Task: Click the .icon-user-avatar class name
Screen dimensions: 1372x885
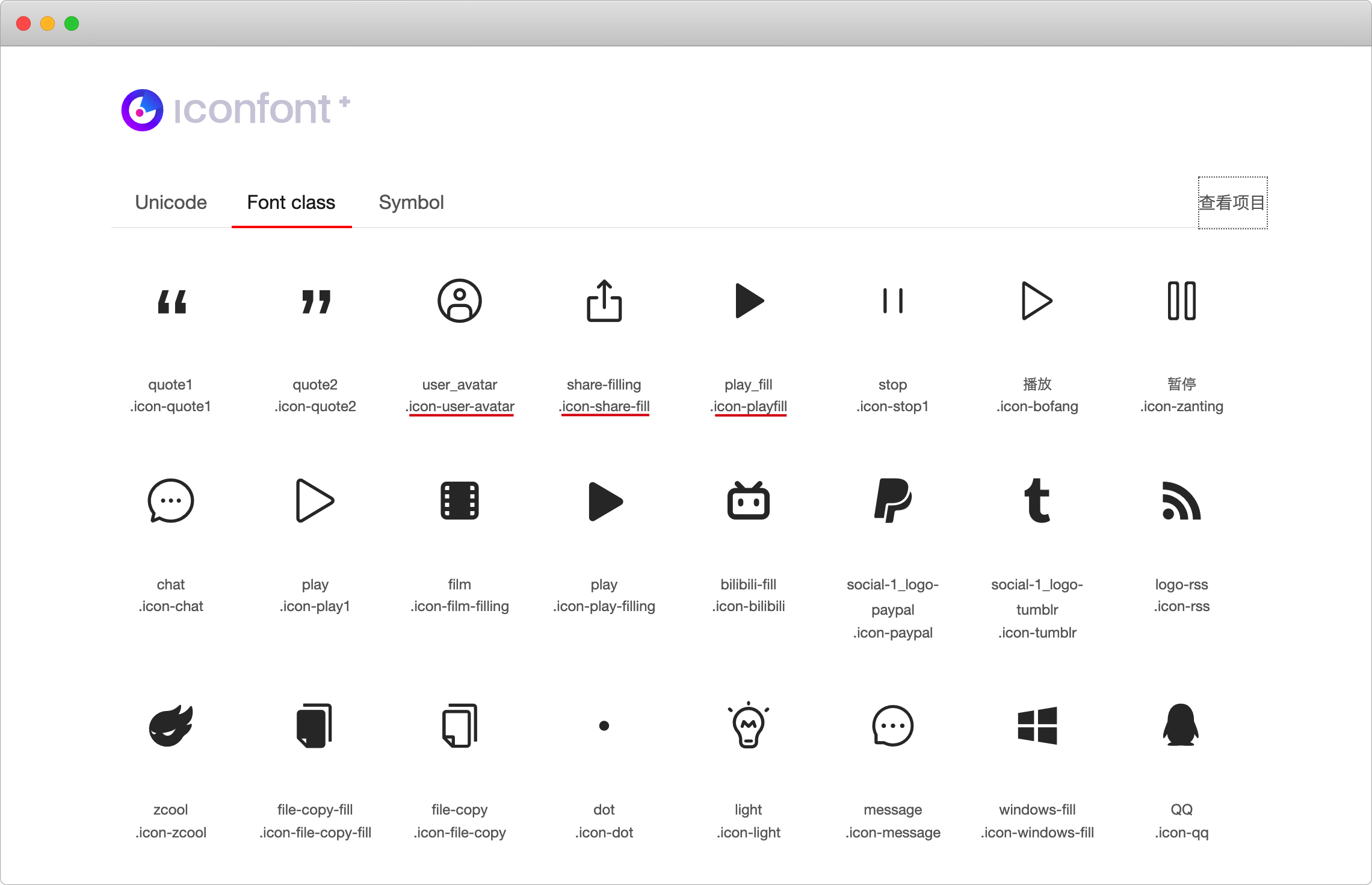Action: click(460, 406)
